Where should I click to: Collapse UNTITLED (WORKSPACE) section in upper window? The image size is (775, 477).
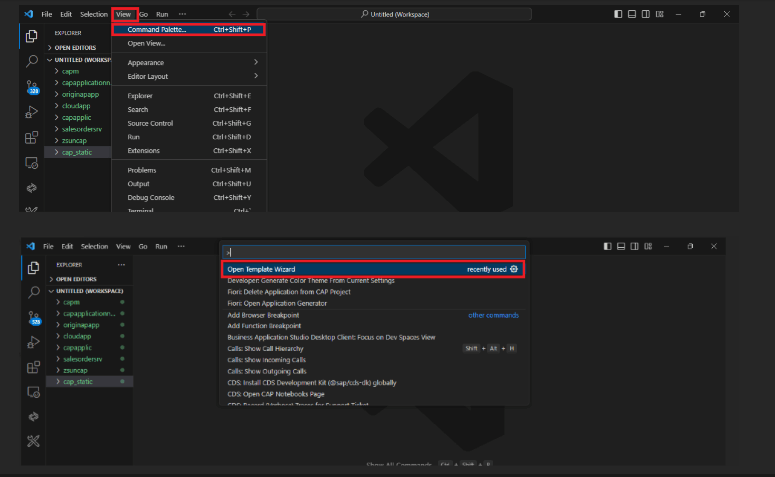point(78,60)
